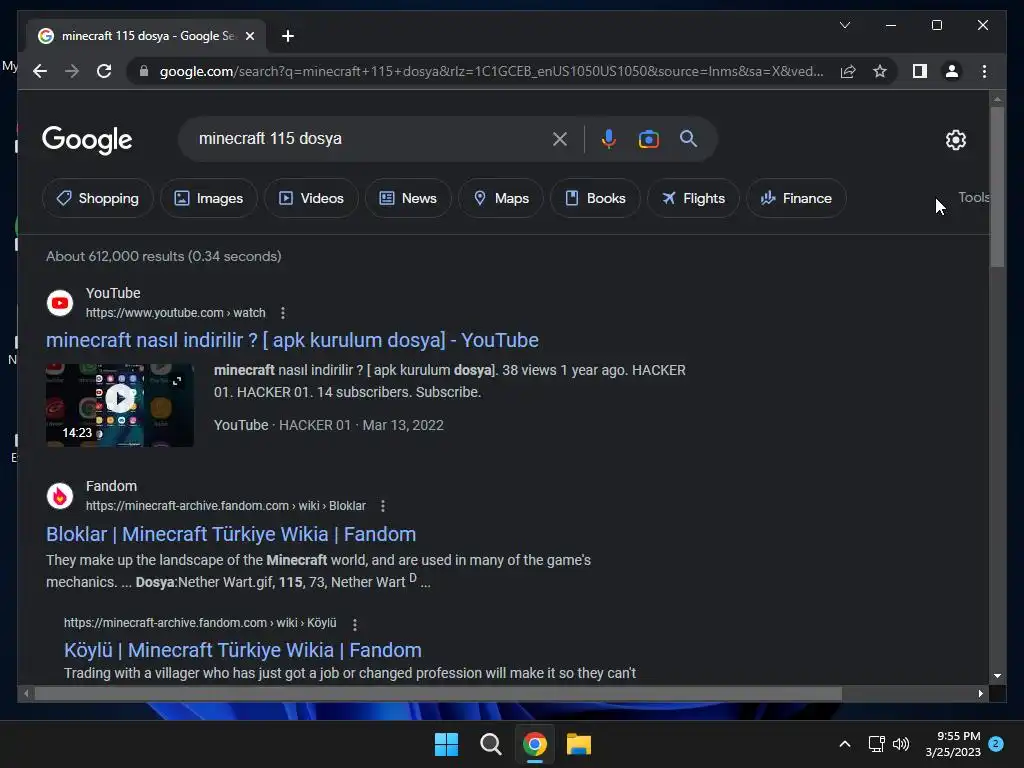Filter results by Books
This screenshot has height=768, width=1024.
click(x=595, y=198)
